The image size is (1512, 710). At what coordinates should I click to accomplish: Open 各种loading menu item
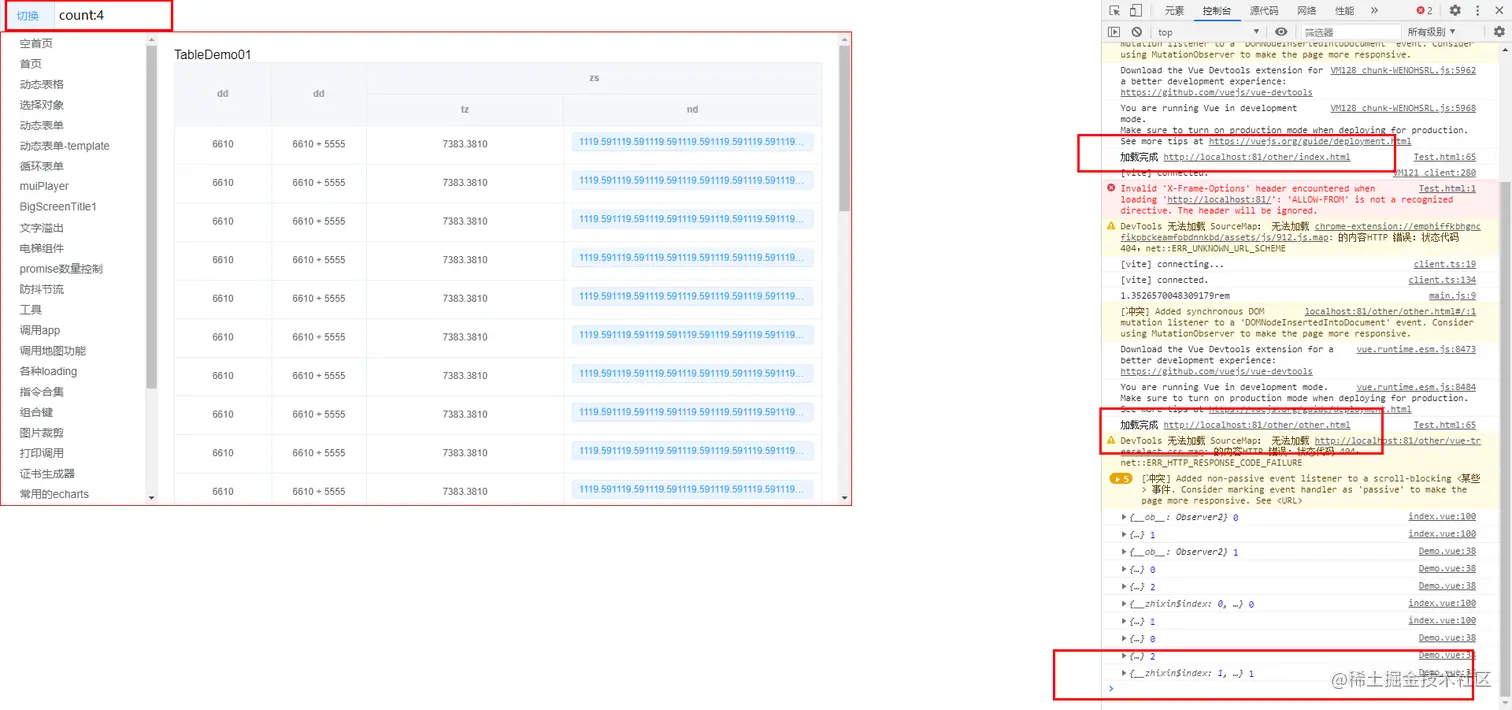[48, 371]
